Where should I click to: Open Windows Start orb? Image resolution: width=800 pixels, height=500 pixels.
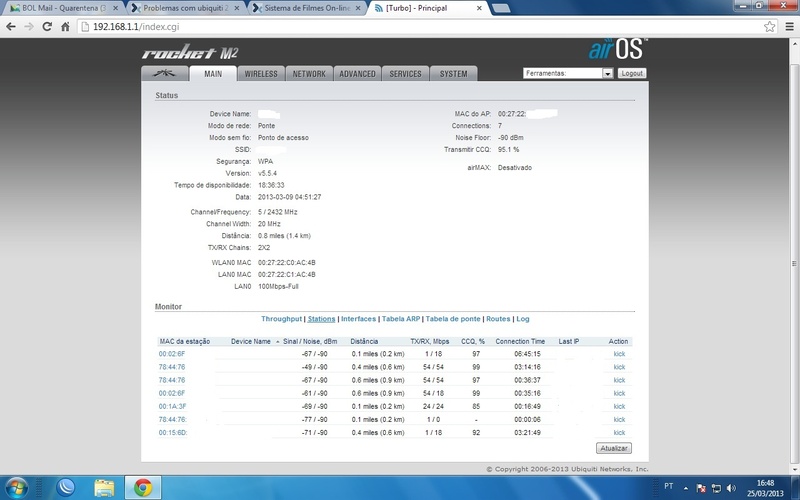[x=16, y=488]
